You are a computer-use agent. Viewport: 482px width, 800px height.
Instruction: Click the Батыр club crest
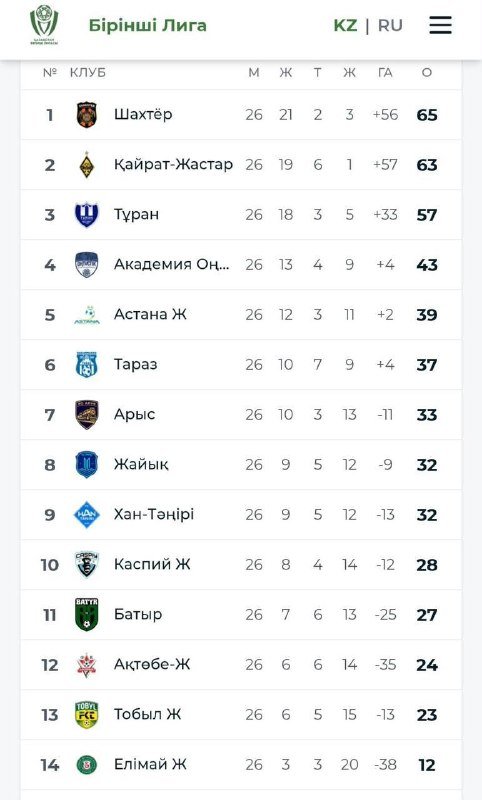(x=87, y=615)
